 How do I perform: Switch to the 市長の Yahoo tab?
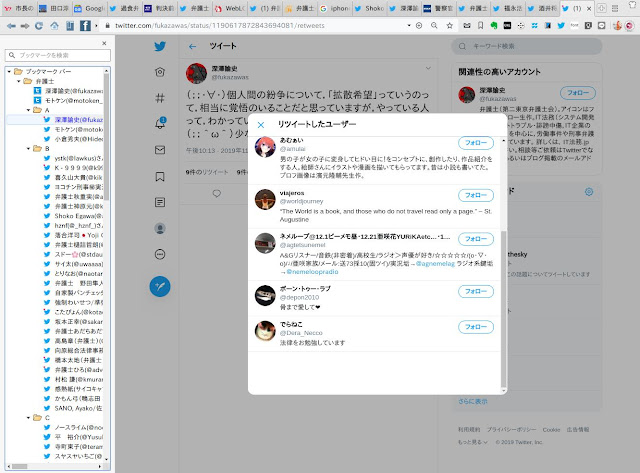(x=20, y=8)
